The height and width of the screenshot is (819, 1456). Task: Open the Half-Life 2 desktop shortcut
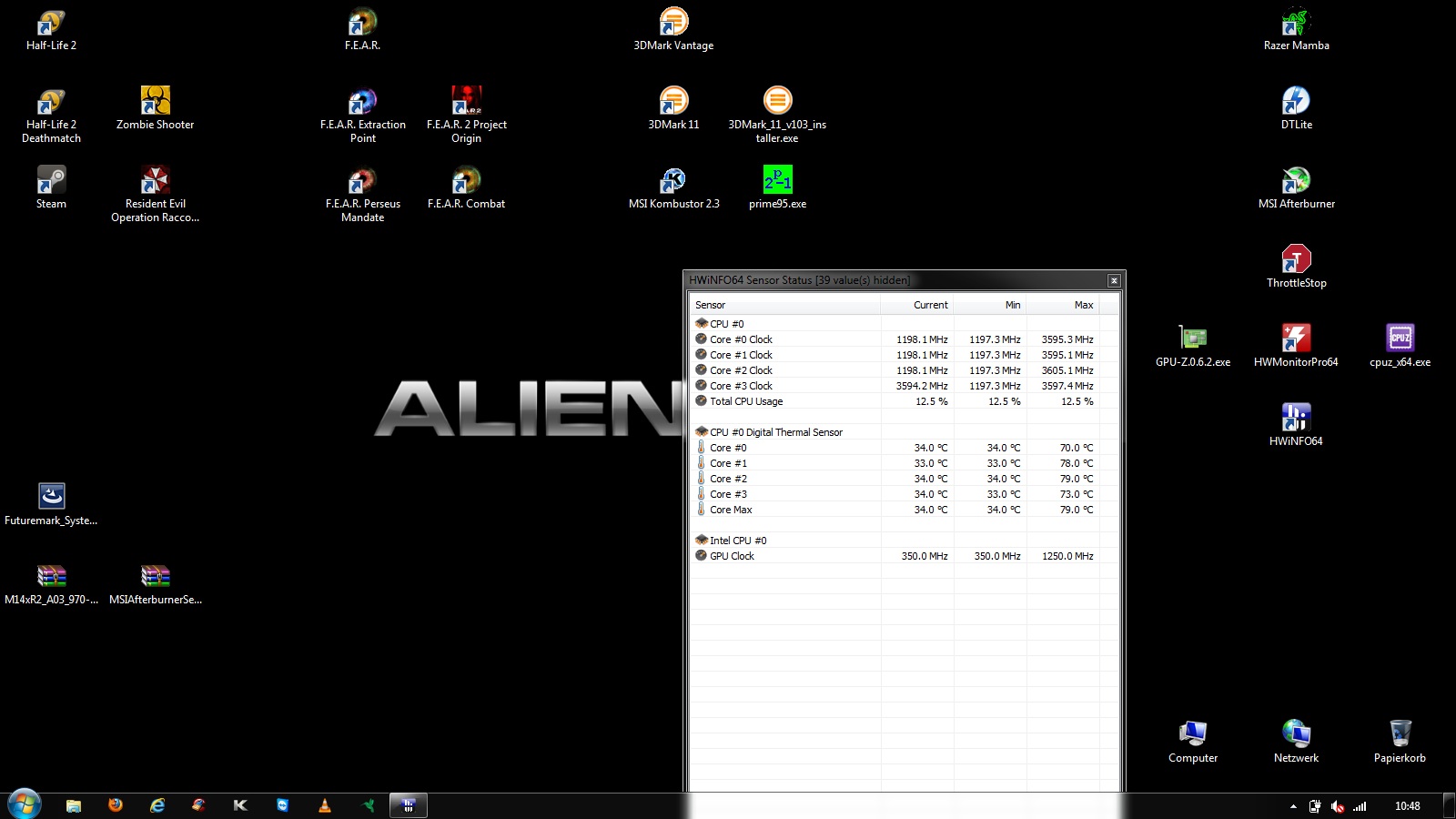pos(51,30)
